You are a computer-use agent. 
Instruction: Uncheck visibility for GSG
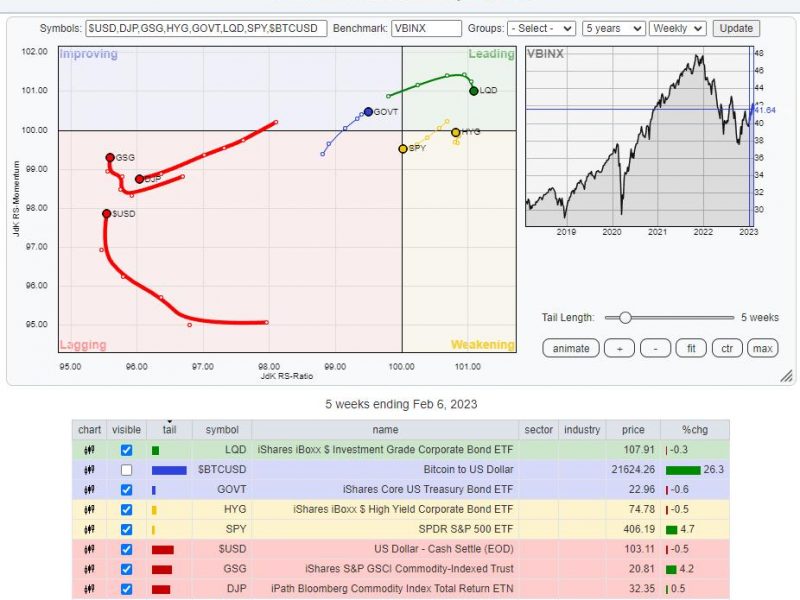coord(127,569)
